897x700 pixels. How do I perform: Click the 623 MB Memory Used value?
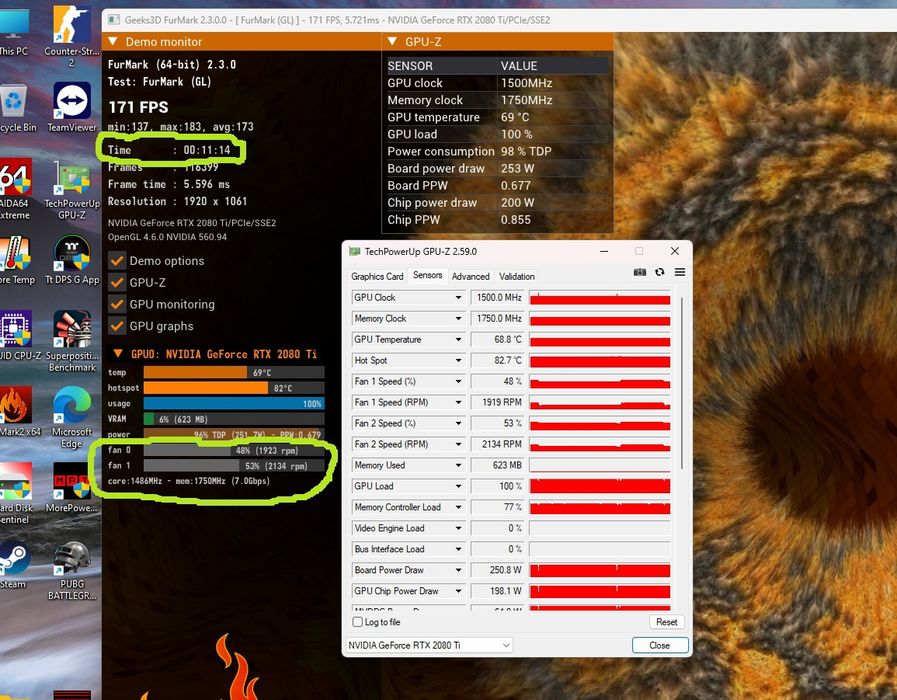(x=497, y=466)
